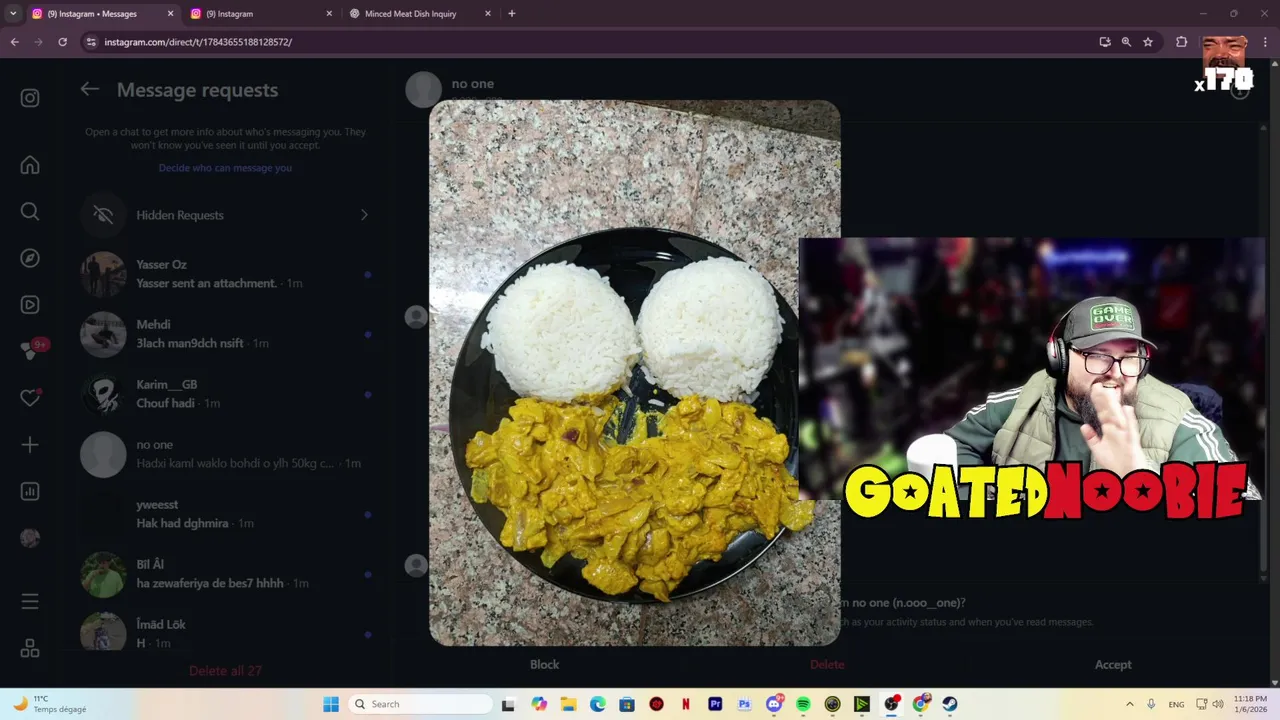Viewport: 1280px width, 720px height.
Task: Click the zoom magnifier icon in the address bar
Action: (x=1126, y=42)
